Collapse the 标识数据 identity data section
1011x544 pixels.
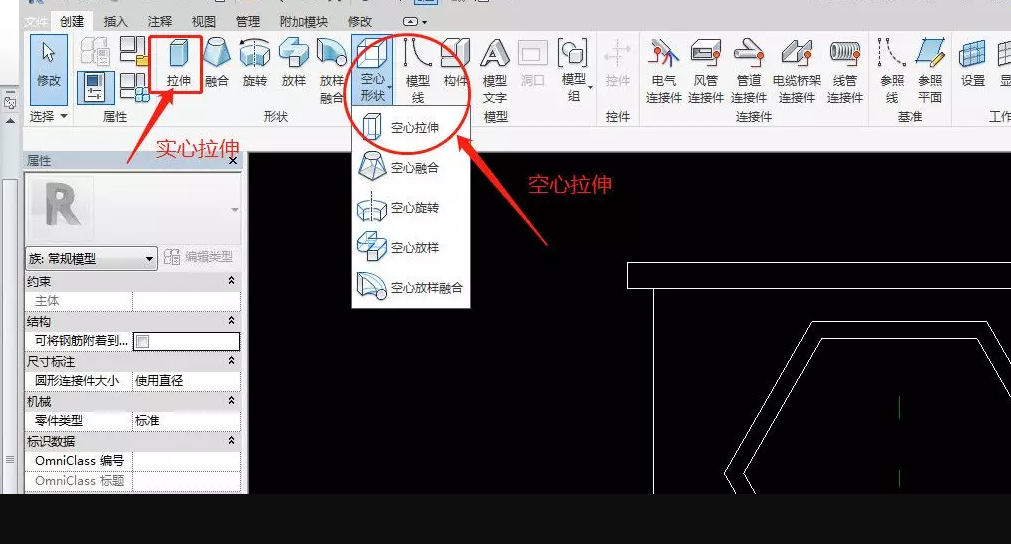[231, 441]
